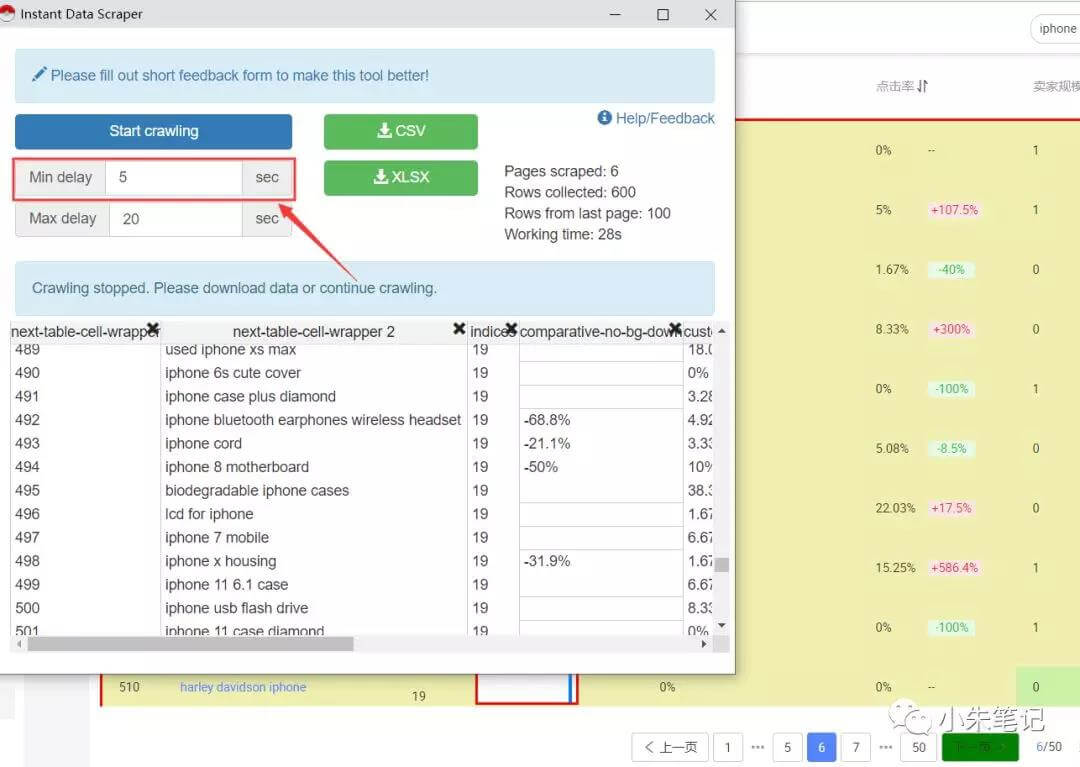The image size is (1080, 767).
Task: Download scraped data as CSV
Action: point(400,131)
